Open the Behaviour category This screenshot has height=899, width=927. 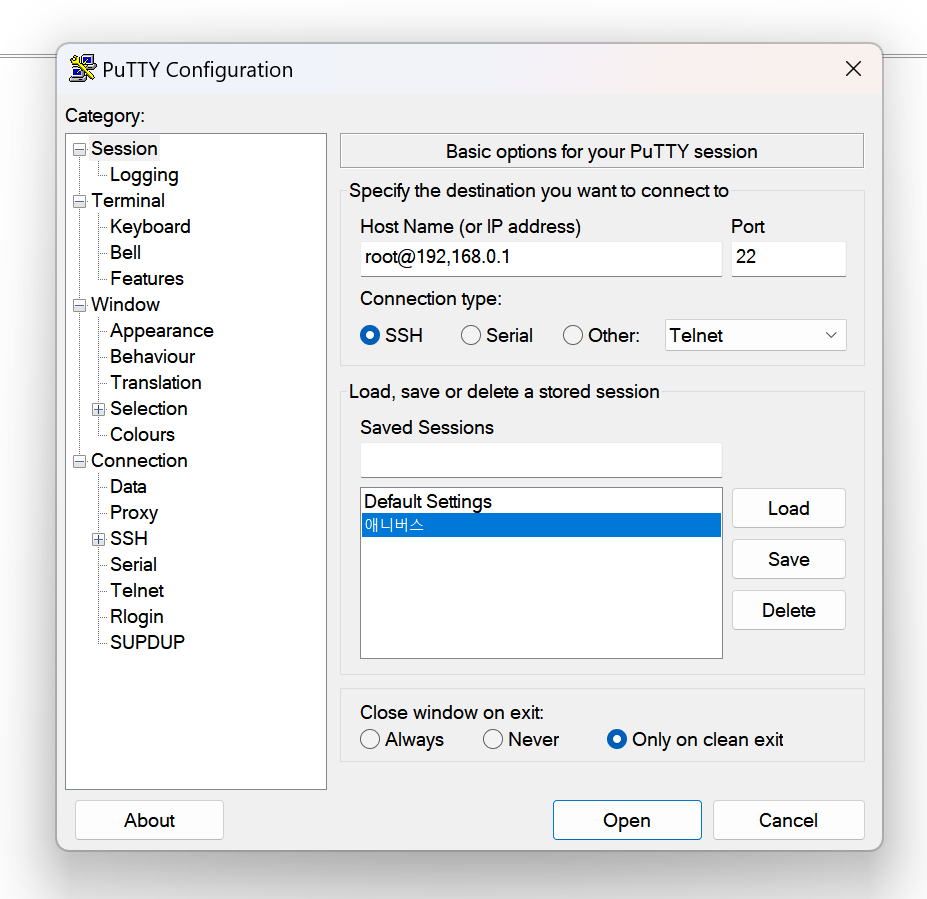coord(153,356)
